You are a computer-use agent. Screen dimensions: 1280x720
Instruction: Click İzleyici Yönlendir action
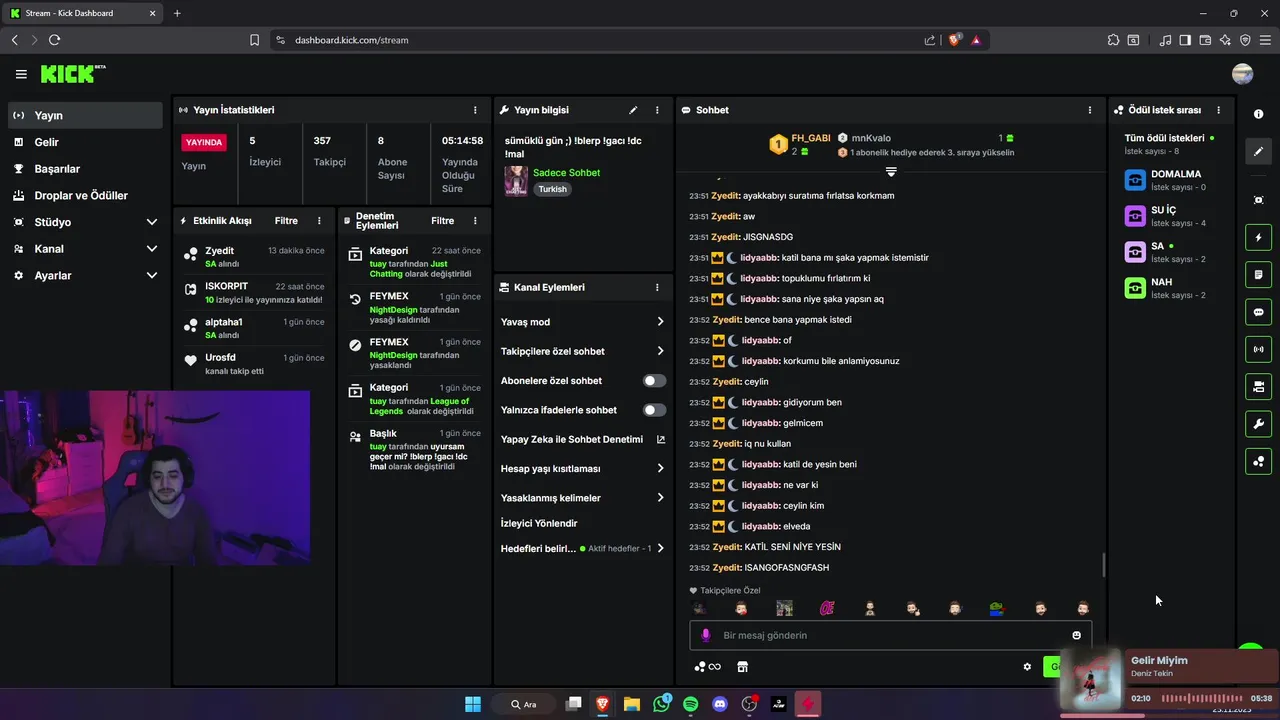tap(539, 523)
